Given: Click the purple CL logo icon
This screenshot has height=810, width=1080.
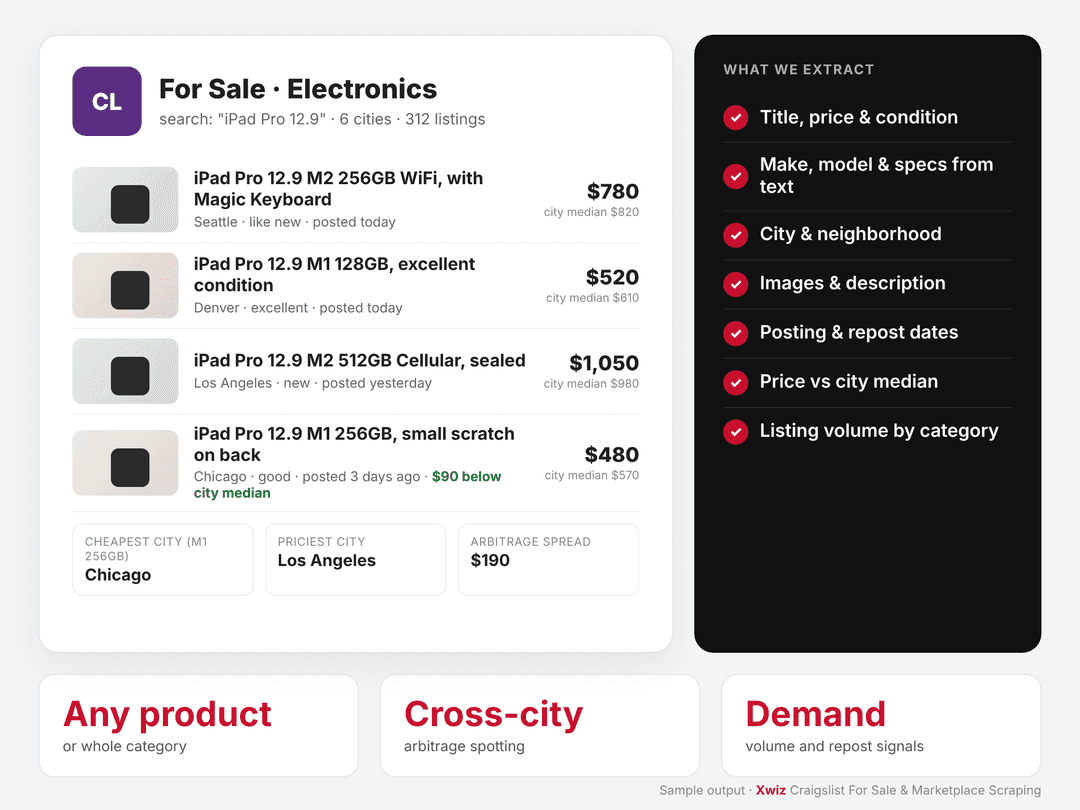Looking at the screenshot, I should tap(107, 101).
